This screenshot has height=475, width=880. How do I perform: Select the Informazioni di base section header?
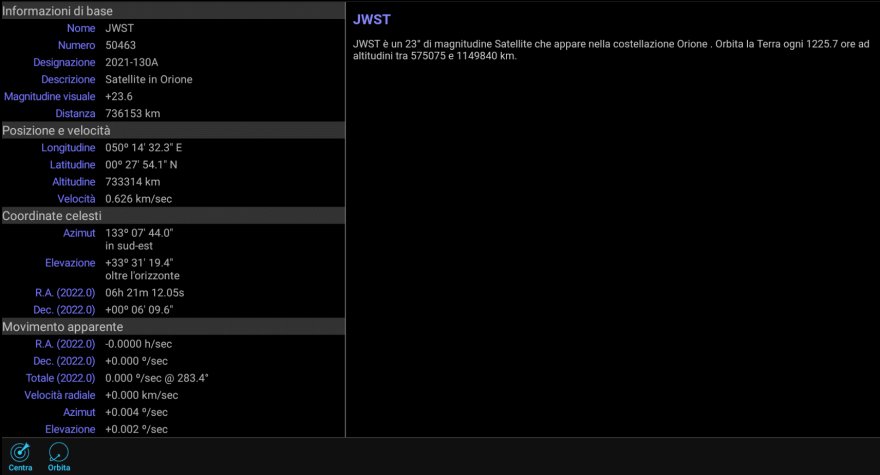pos(173,11)
